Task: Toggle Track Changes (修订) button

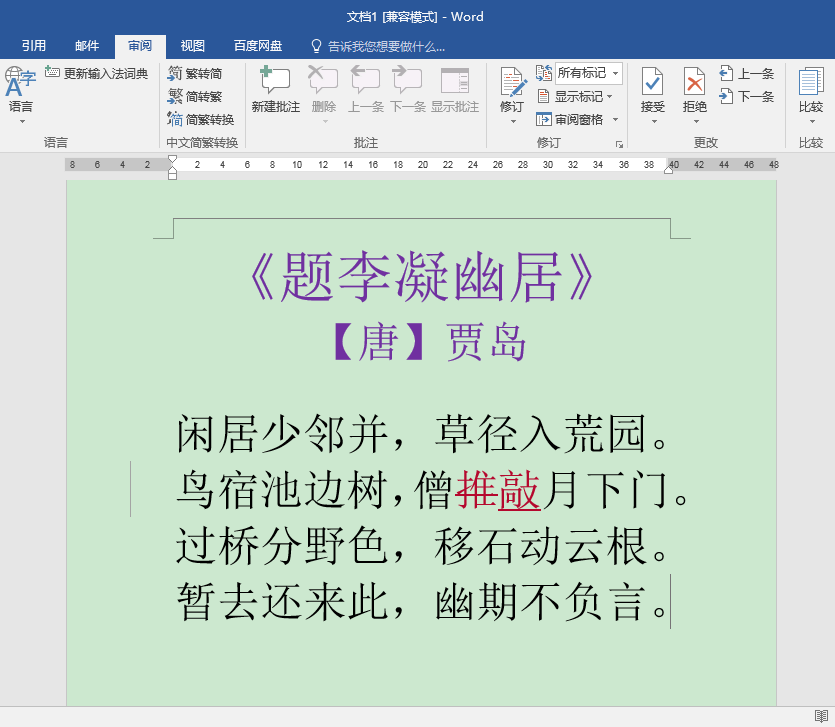Action: [x=513, y=89]
